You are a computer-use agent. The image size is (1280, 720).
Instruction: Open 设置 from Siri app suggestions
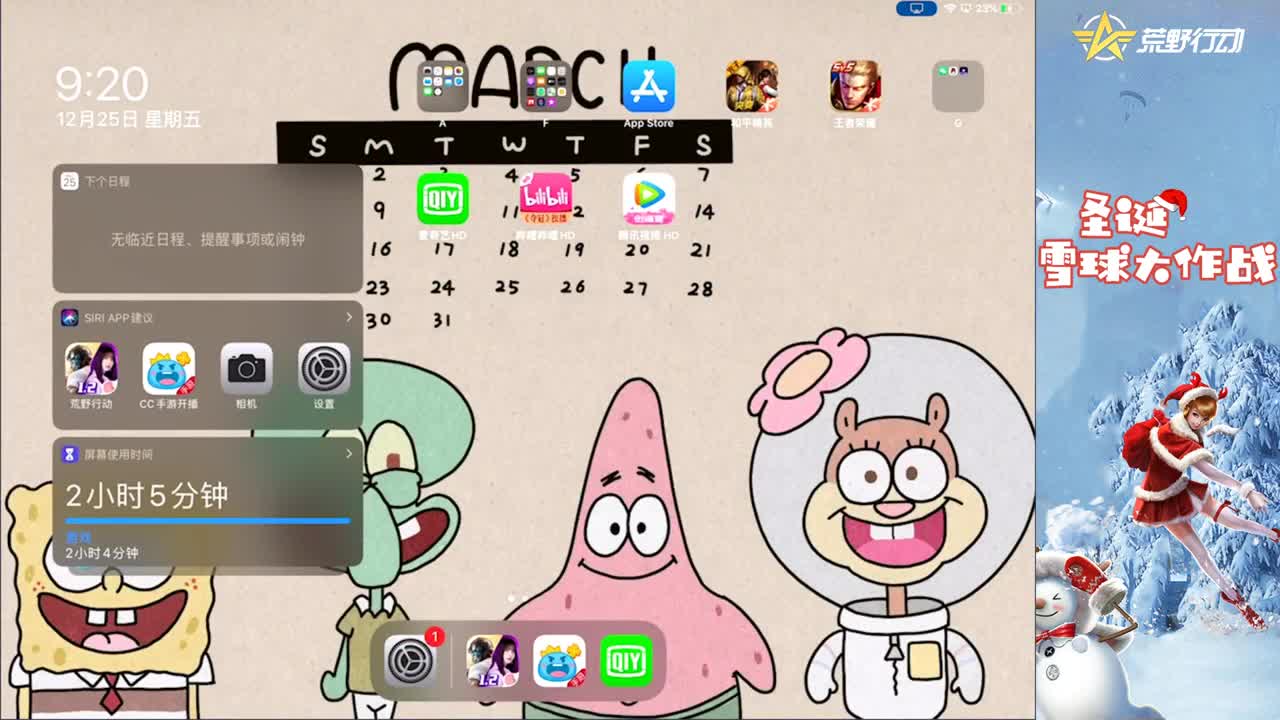click(324, 369)
